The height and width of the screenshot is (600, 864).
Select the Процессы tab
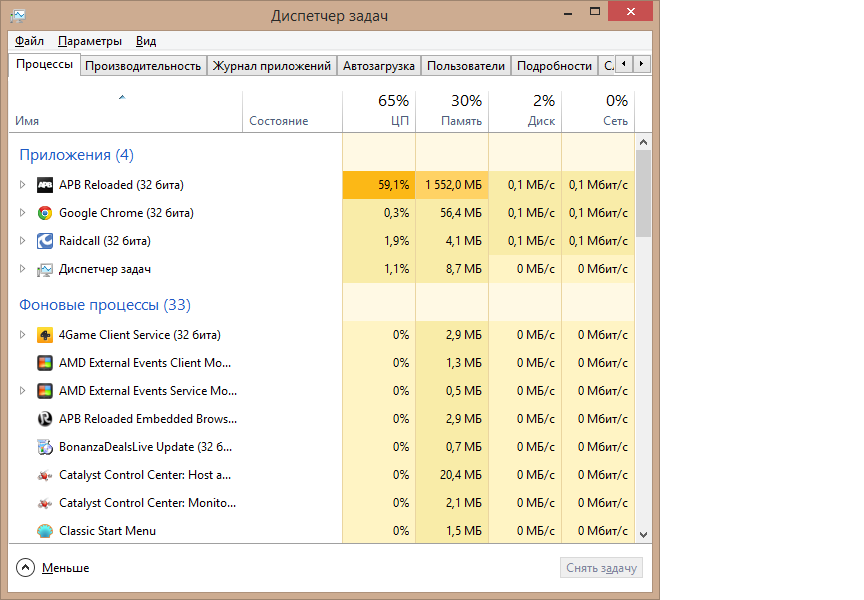[45, 64]
